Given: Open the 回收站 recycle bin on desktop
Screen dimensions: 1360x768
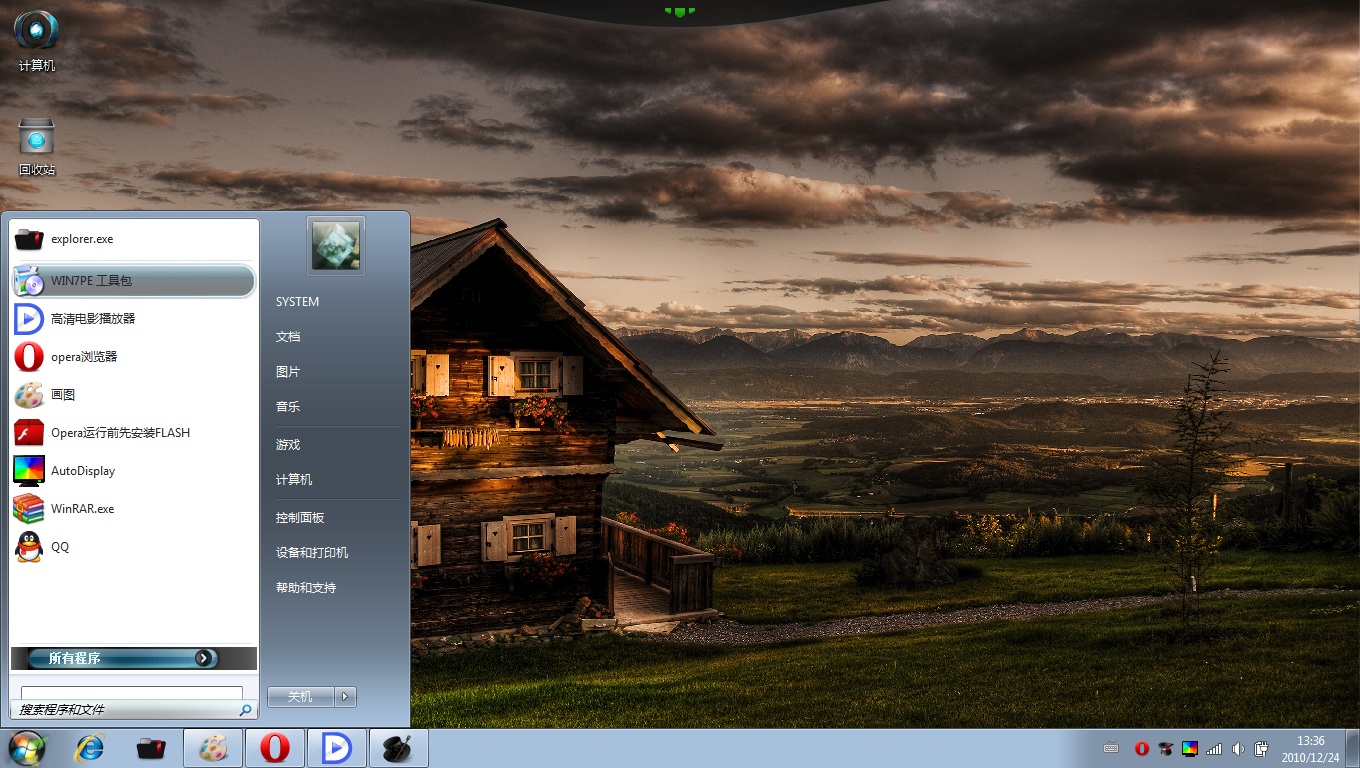Looking at the screenshot, I should coord(36,146).
